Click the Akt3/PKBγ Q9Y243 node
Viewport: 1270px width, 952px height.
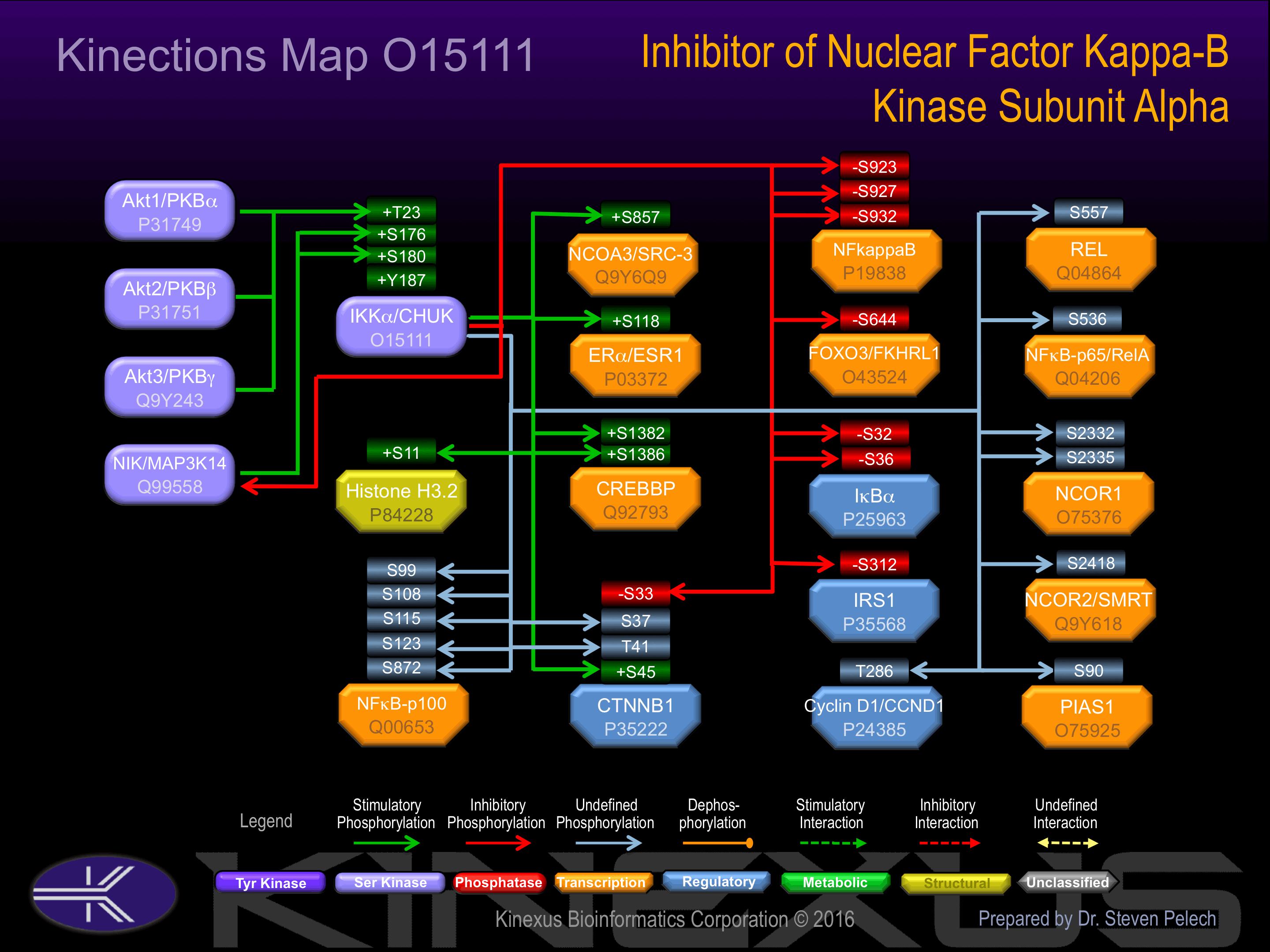169,387
